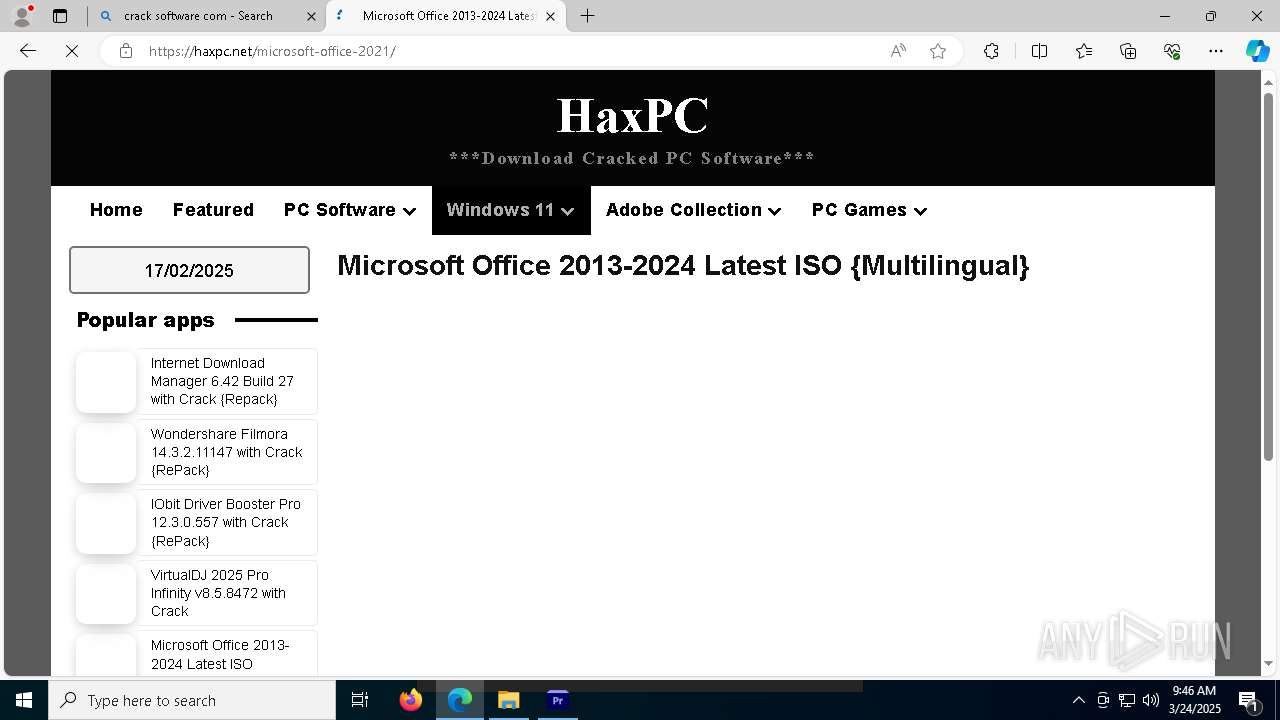1280x720 pixels.
Task: Open Browser essentials heart icon
Action: pos(1172,51)
